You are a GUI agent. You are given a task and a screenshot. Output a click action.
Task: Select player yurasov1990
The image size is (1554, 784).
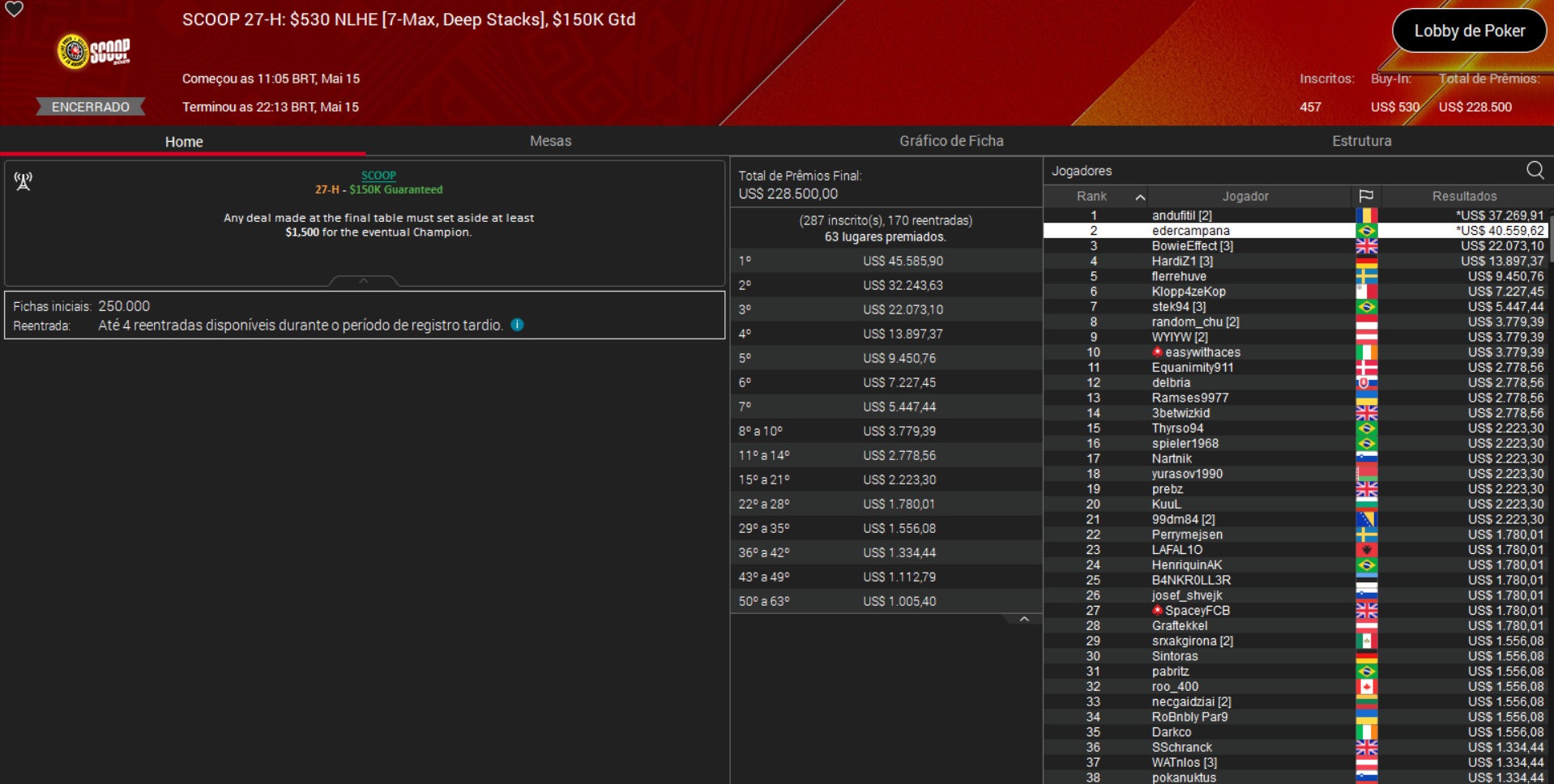[1187, 474]
